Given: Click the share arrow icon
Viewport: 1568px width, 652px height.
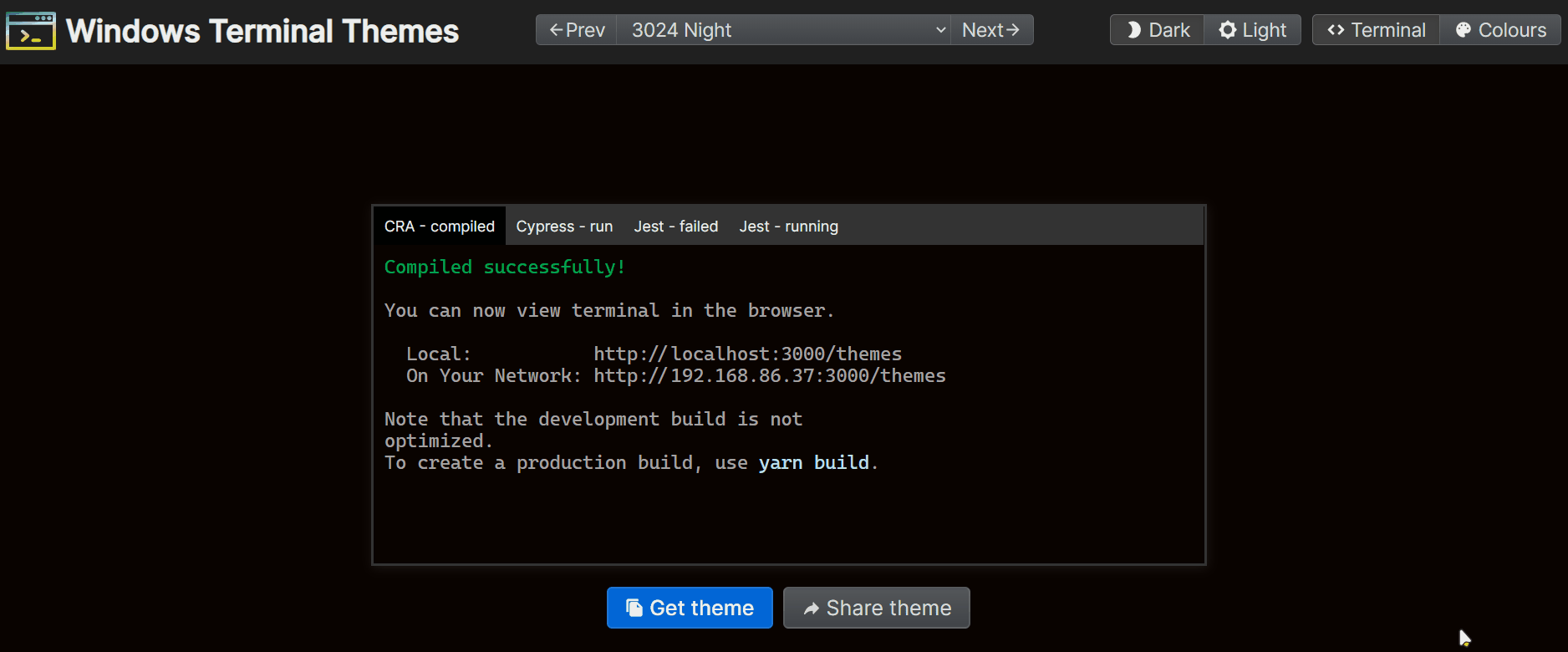Looking at the screenshot, I should 811,609.
